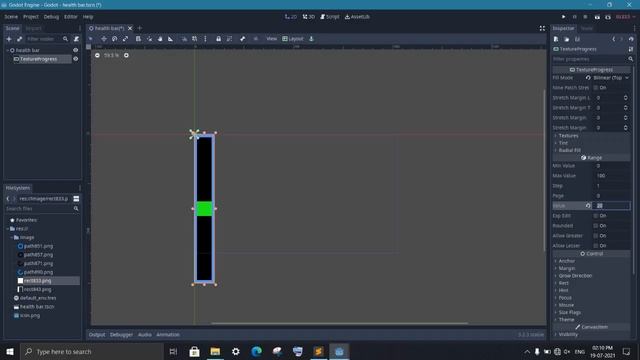Expand the Textures section
Viewport: 640px width, 360px height.
pos(568,136)
